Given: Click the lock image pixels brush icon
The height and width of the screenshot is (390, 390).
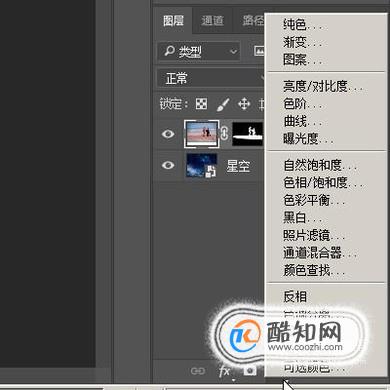Looking at the screenshot, I should 223,104.
